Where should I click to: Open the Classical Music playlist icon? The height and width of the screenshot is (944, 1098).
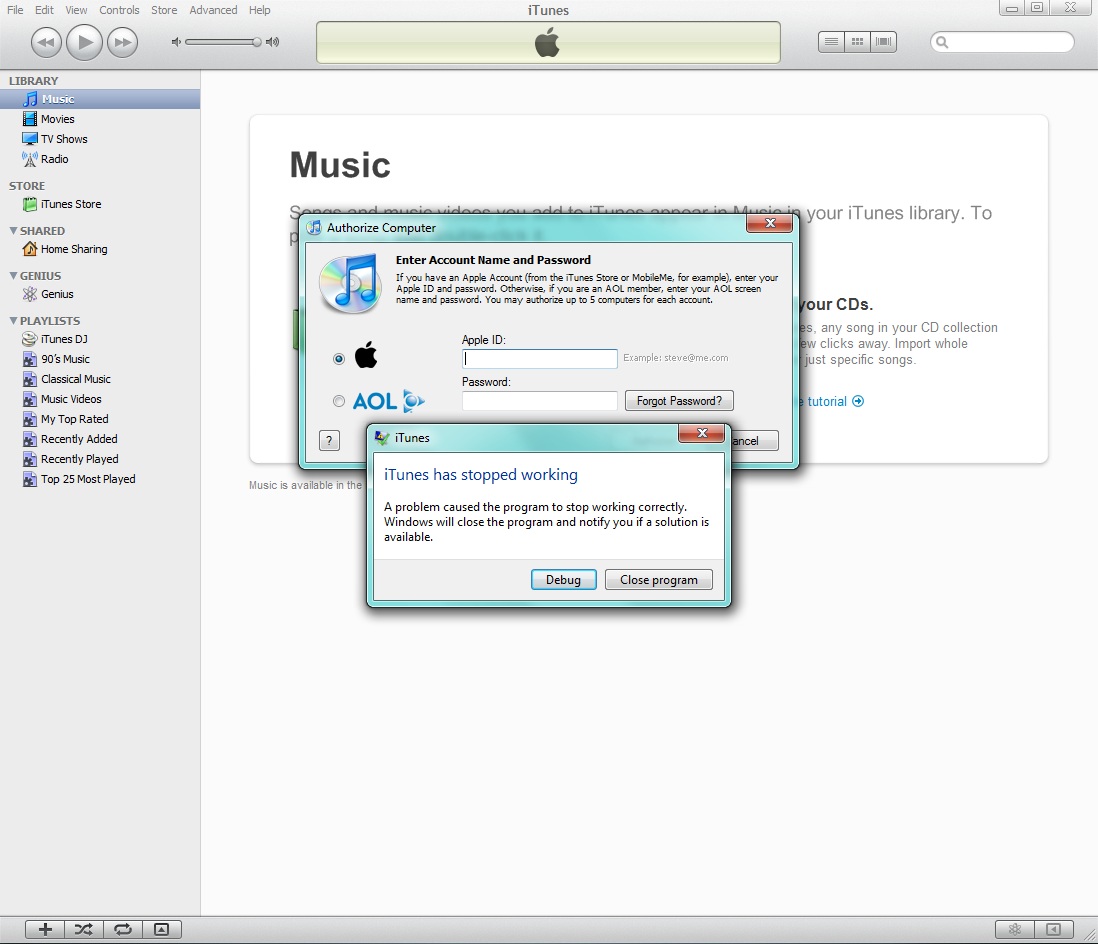pos(29,379)
